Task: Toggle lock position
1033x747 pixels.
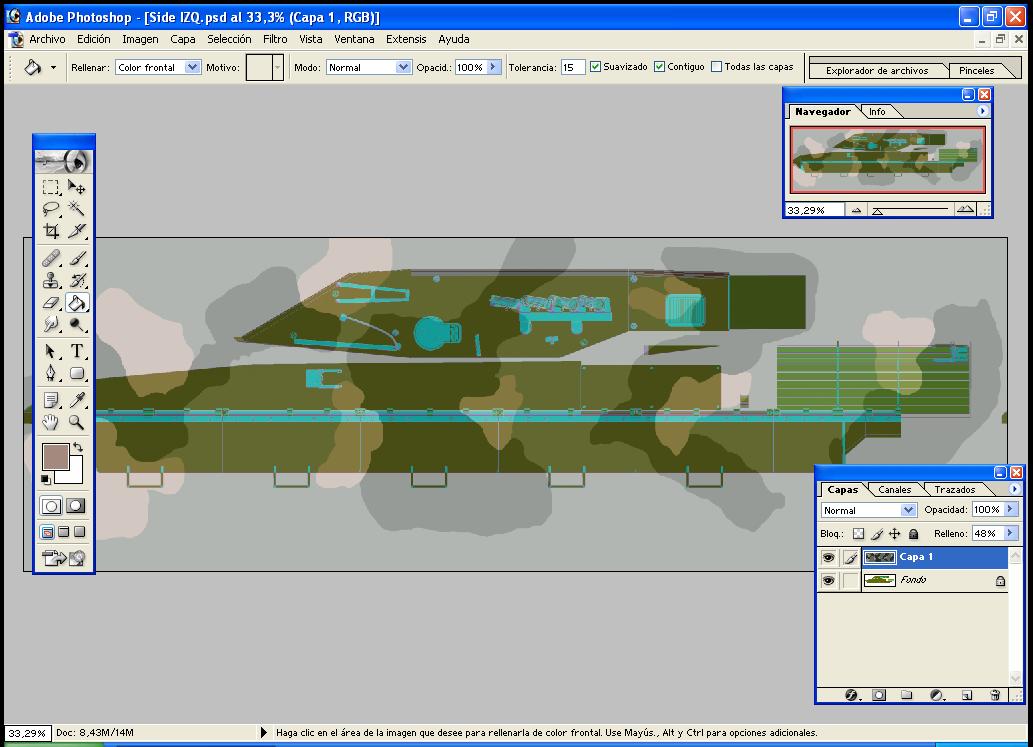Action: coord(894,534)
